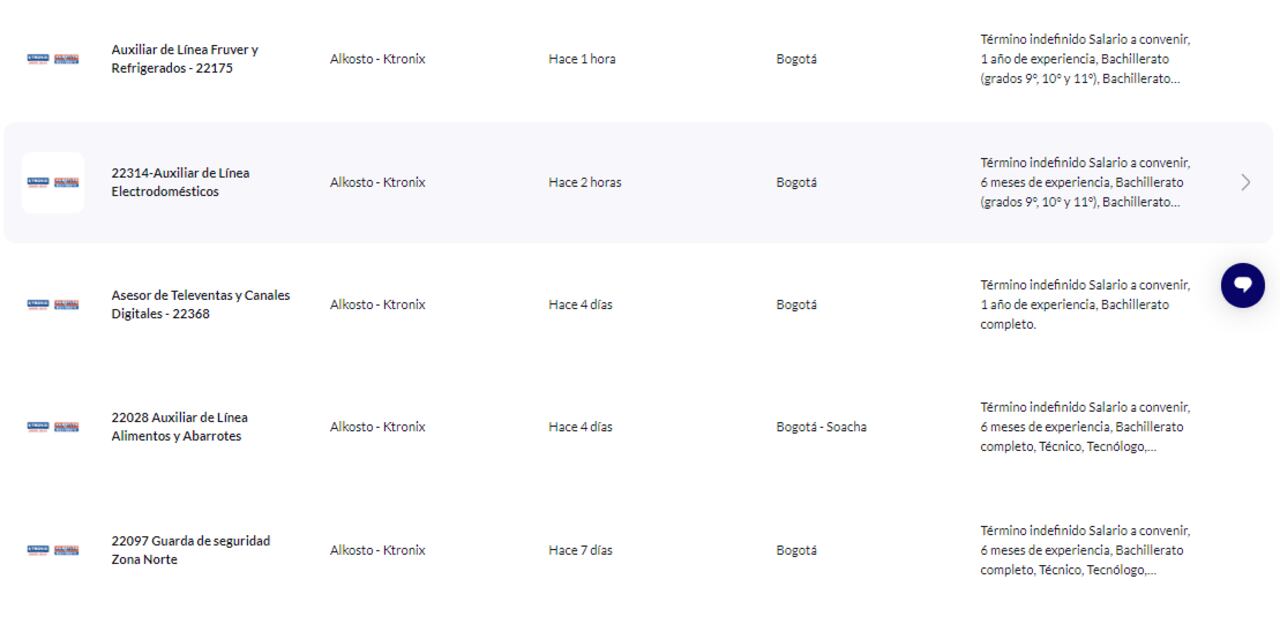Click the arrow on the Electrodomésticos row

(x=1245, y=182)
